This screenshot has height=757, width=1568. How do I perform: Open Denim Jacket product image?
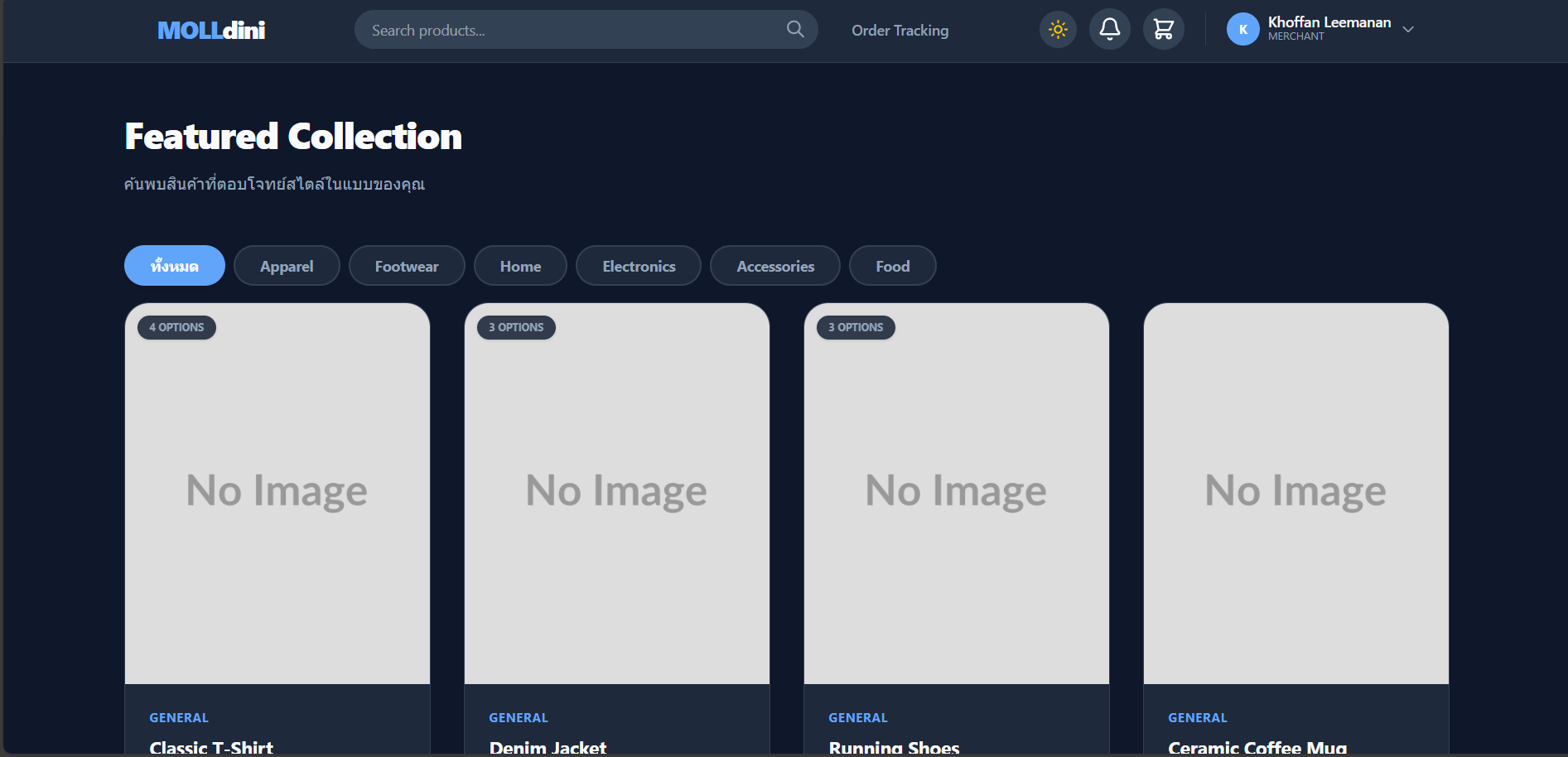[617, 493]
